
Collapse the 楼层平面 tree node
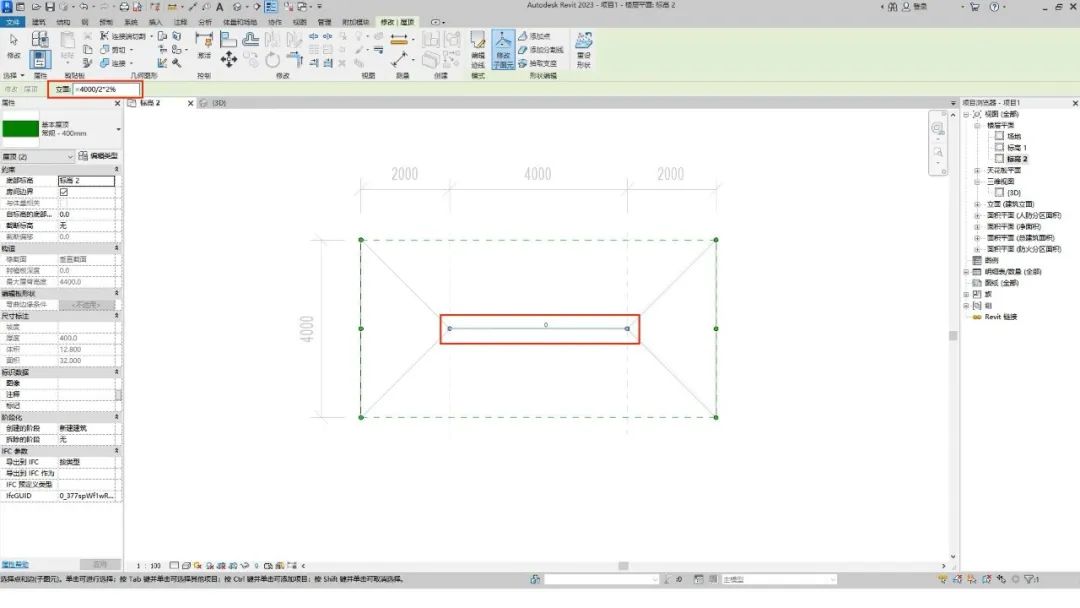[978, 126]
